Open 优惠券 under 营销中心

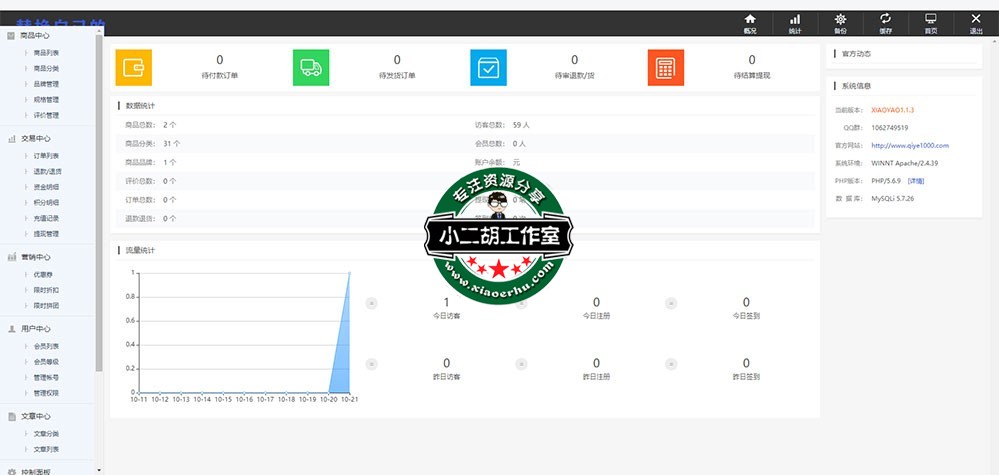[x=43, y=273]
